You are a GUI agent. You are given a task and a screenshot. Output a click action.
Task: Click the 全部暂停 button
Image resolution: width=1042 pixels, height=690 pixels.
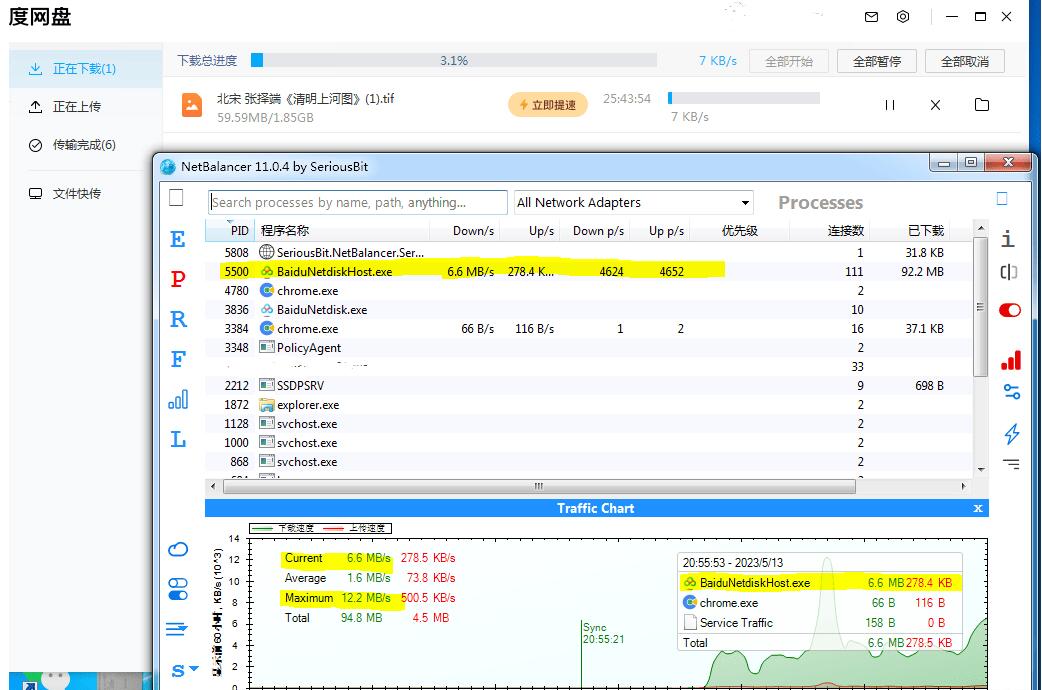click(877, 61)
